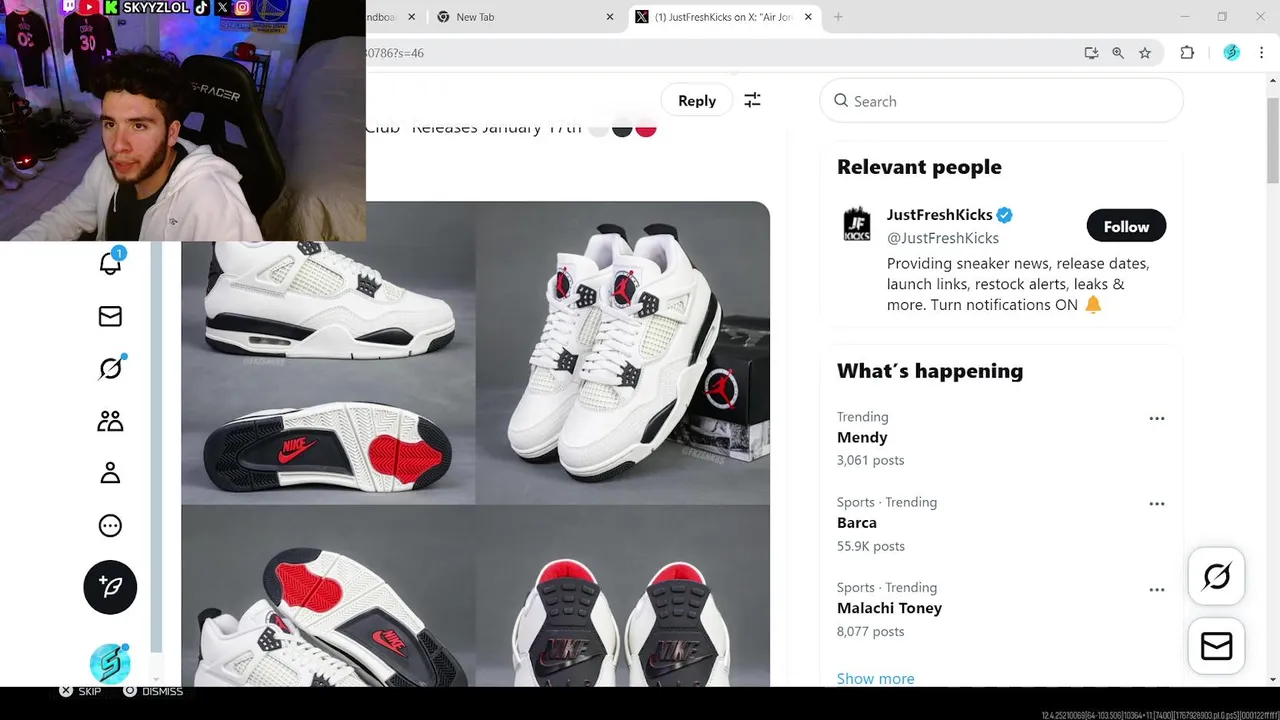Viewport: 1280px width, 720px height.
Task: Open more options for Malachi Toney trend
Action: coord(1157,590)
